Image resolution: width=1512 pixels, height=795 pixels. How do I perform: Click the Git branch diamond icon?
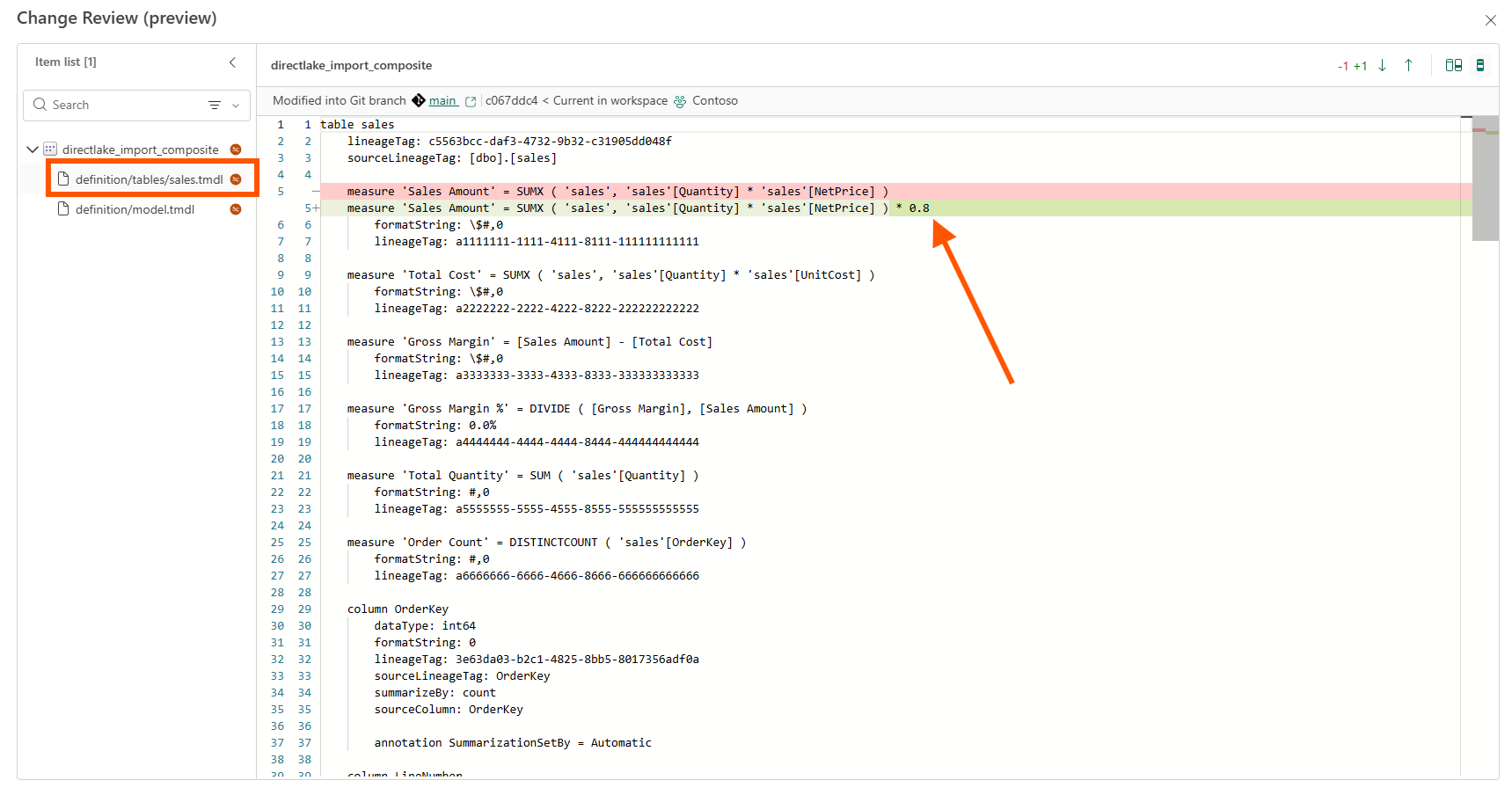pyautogui.click(x=419, y=100)
